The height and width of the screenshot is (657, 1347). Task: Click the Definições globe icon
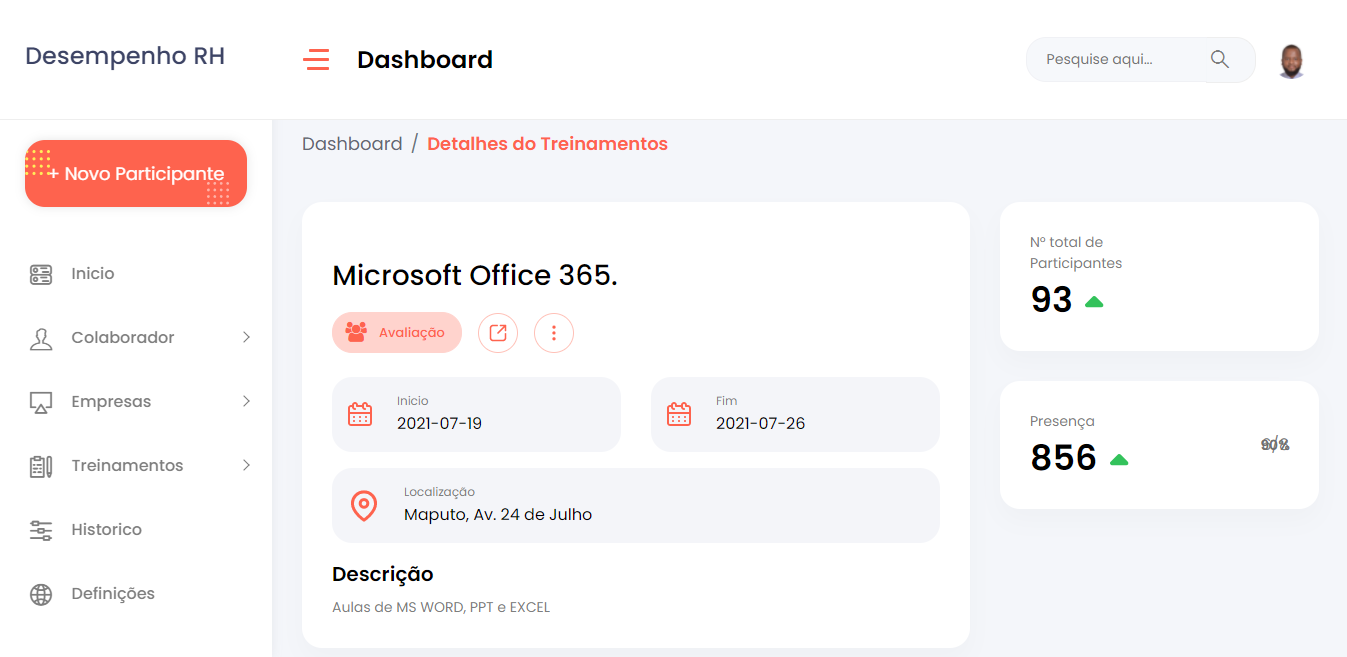(x=41, y=594)
